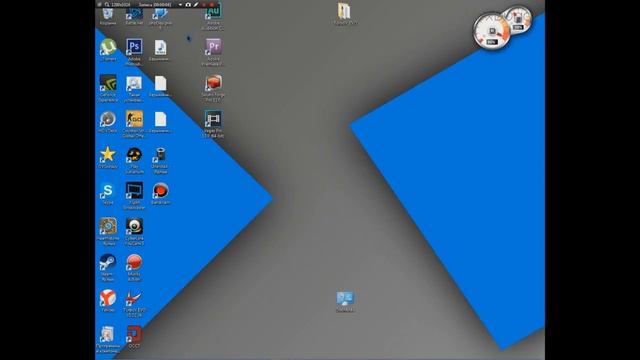Image resolution: width=640 pixels, height=360 pixels.
Task: Click the pencil draw icon in recorder bar
Action: click(x=196, y=4)
